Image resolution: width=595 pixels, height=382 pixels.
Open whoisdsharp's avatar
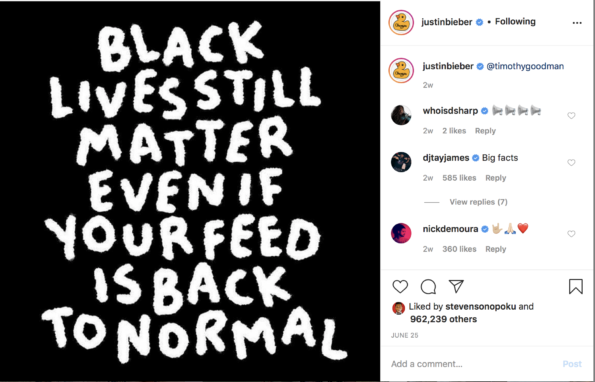pos(401,115)
